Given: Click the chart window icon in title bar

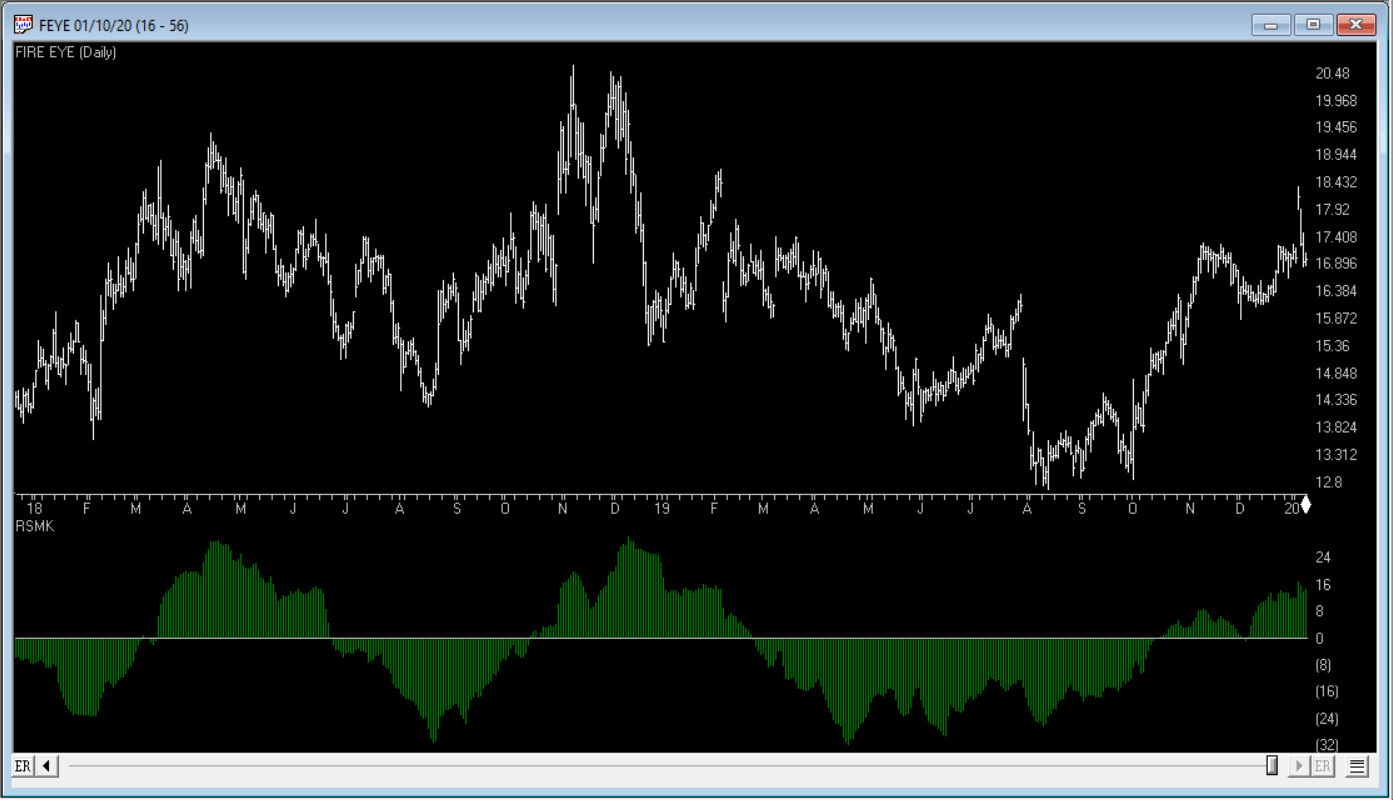Looking at the screenshot, I should pyautogui.click(x=23, y=25).
